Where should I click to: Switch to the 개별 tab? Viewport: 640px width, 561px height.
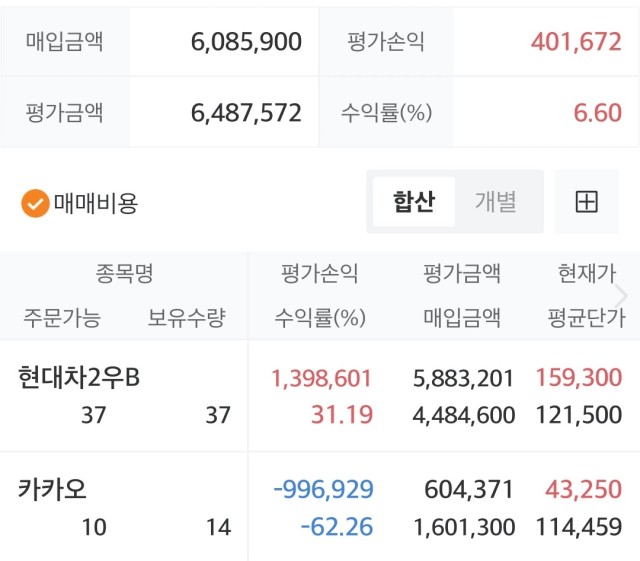(496, 202)
